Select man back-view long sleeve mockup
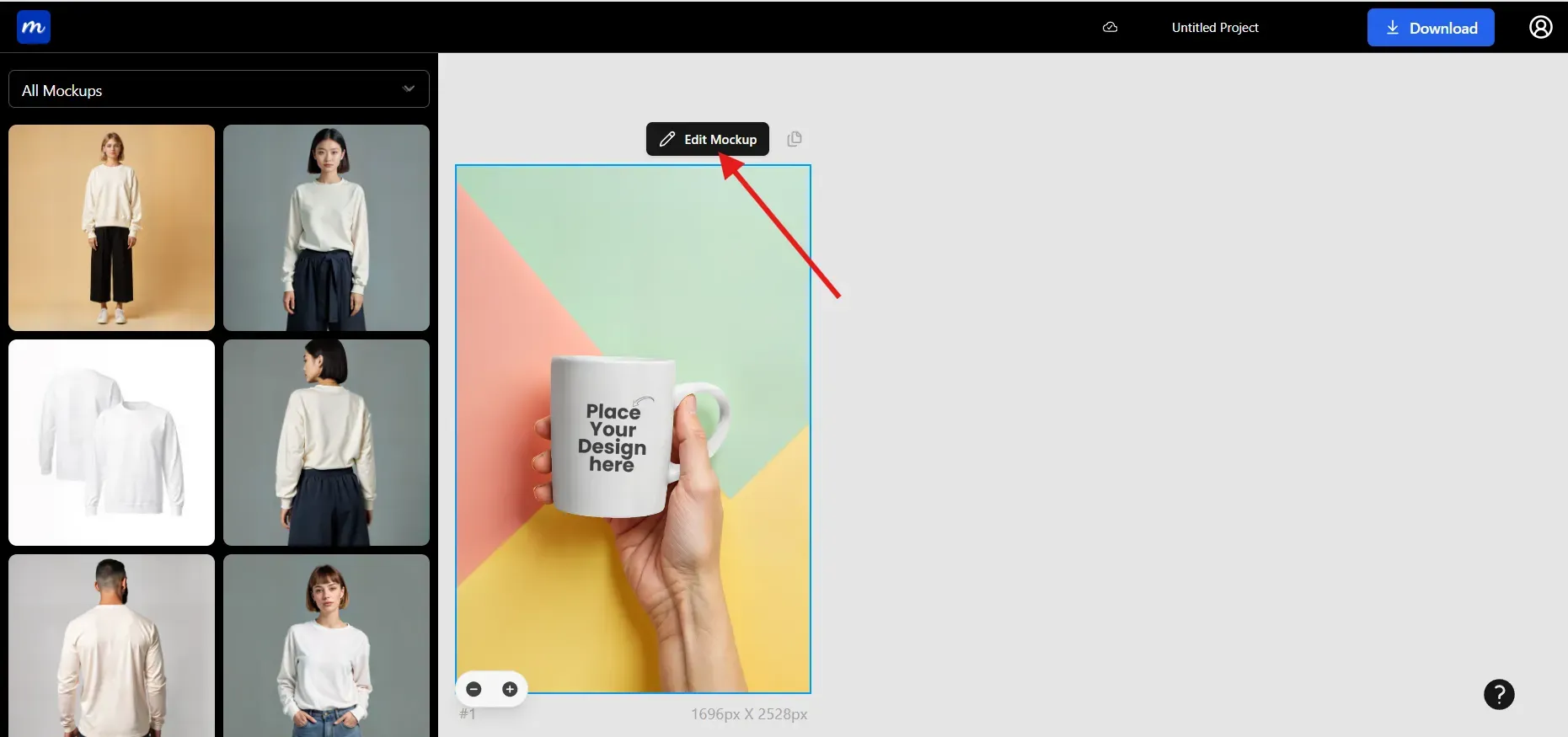The height and width of the screenshot is (737, 1568). point(111,645)
